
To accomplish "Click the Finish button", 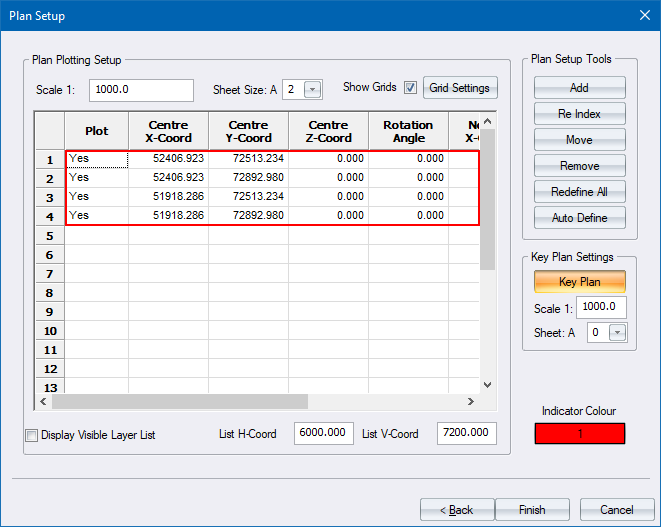I will pyautogui.click(x=532, y=510).
